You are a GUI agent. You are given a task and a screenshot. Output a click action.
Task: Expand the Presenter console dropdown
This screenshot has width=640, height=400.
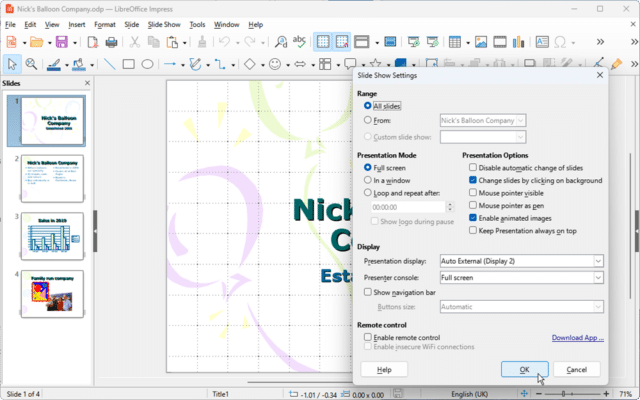coord(522,278)
